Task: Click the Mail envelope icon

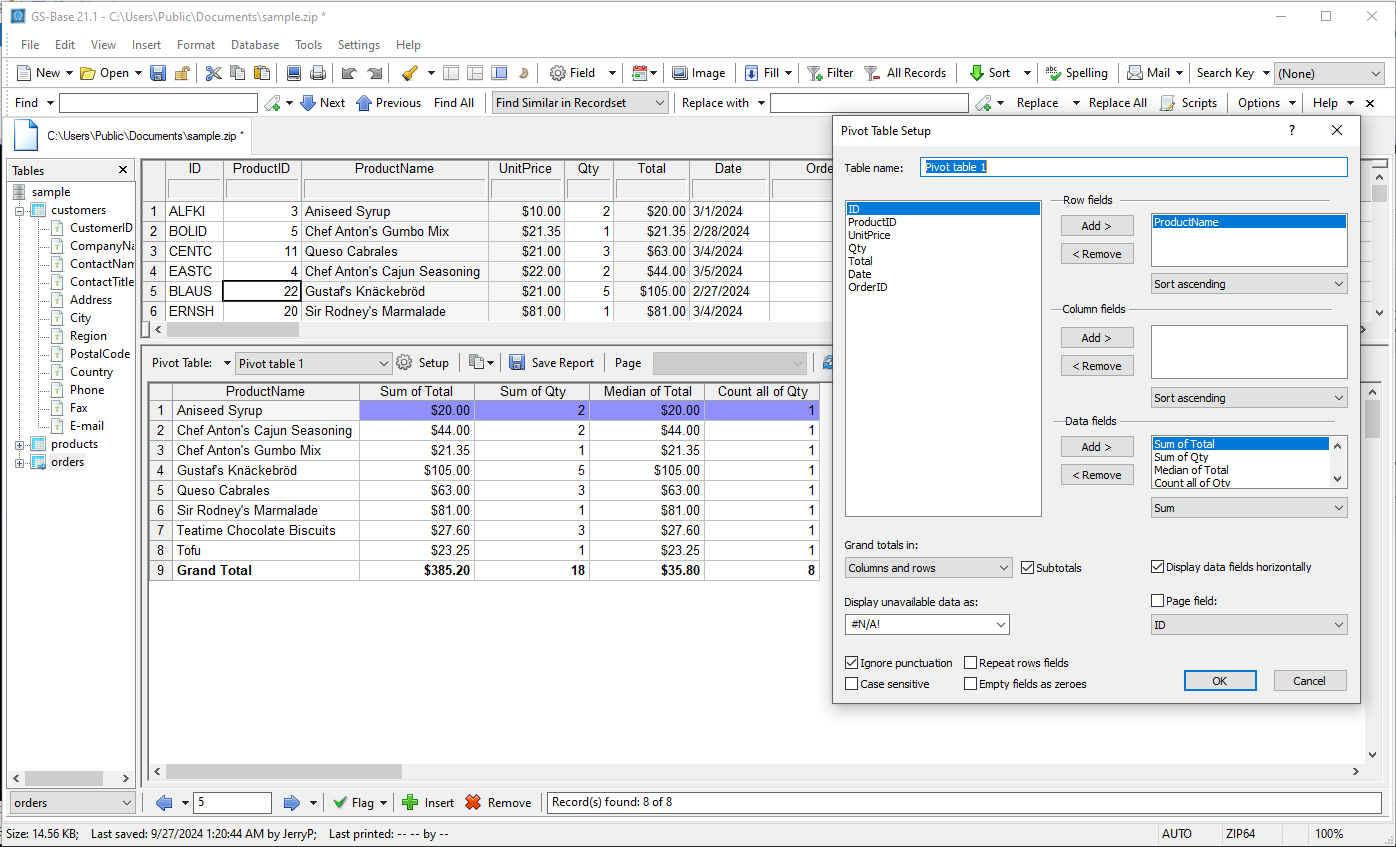Action: [1135, 73]
